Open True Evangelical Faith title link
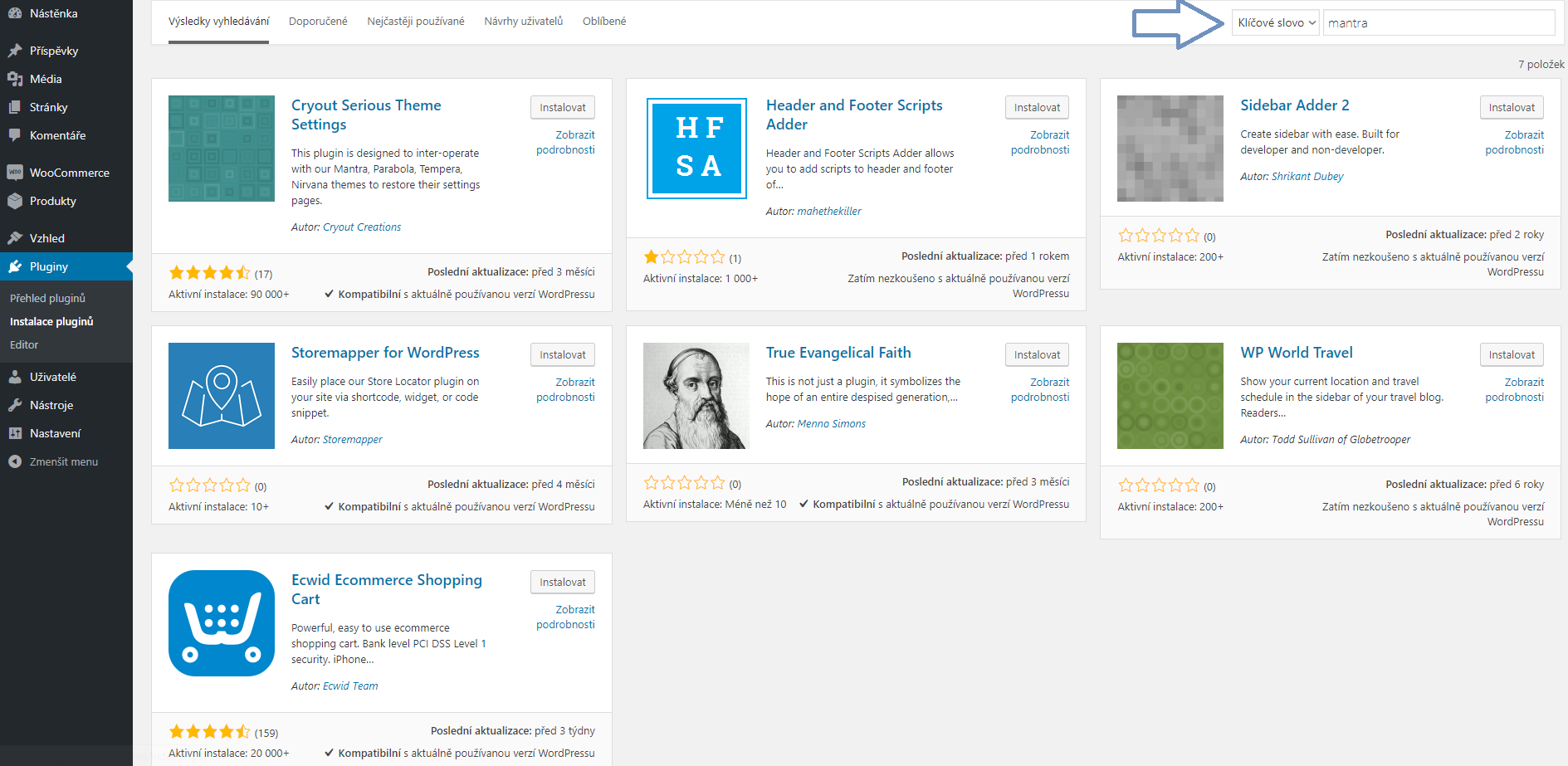 (838, 353)
